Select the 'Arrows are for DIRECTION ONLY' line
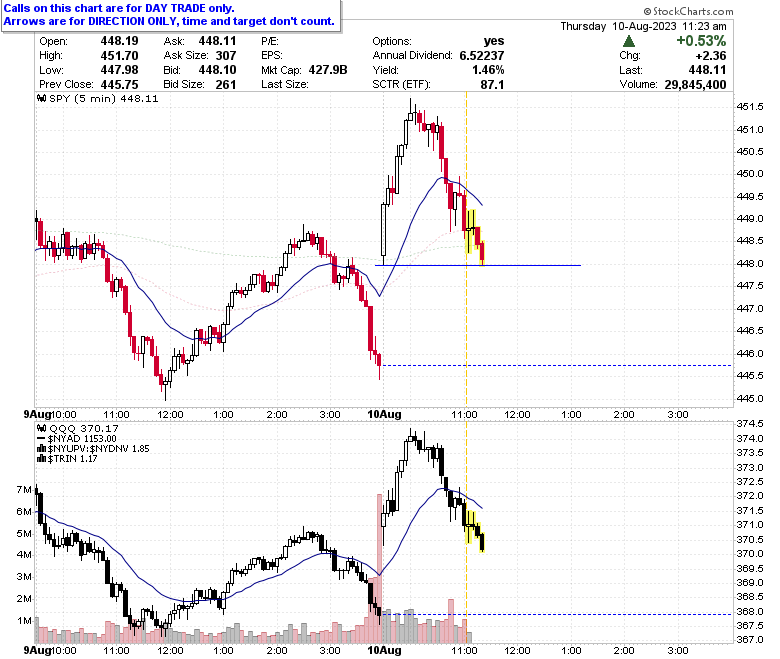The image size is (780, 659). [x=169, y=21]
